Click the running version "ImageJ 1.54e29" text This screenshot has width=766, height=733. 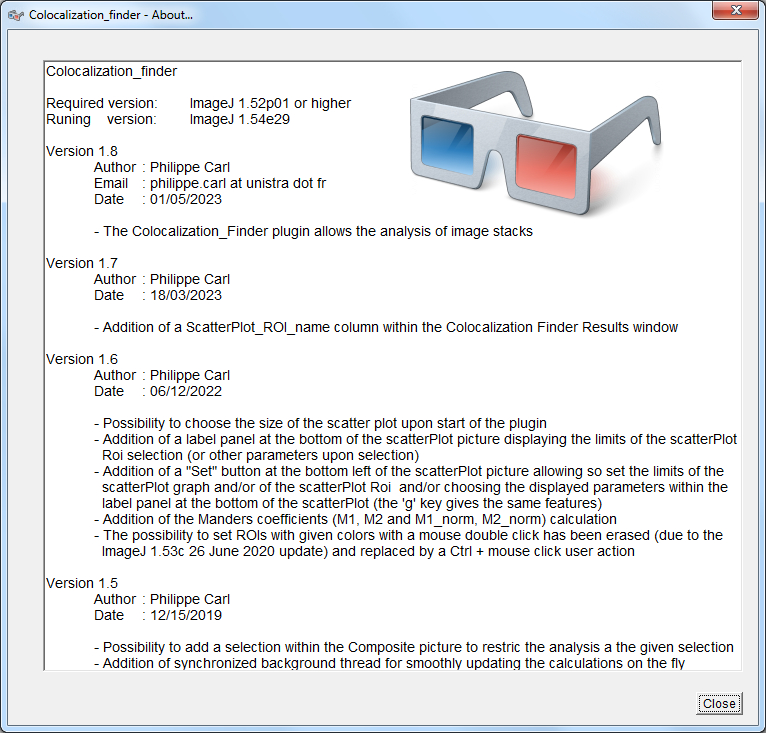pyautogui.click(x=239, y=119)
